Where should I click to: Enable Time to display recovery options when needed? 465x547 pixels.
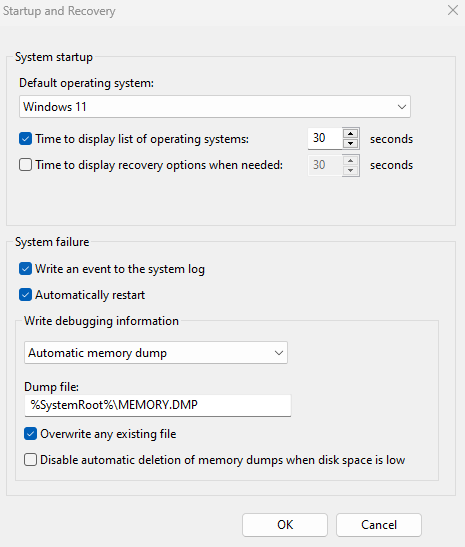point(25,165)
